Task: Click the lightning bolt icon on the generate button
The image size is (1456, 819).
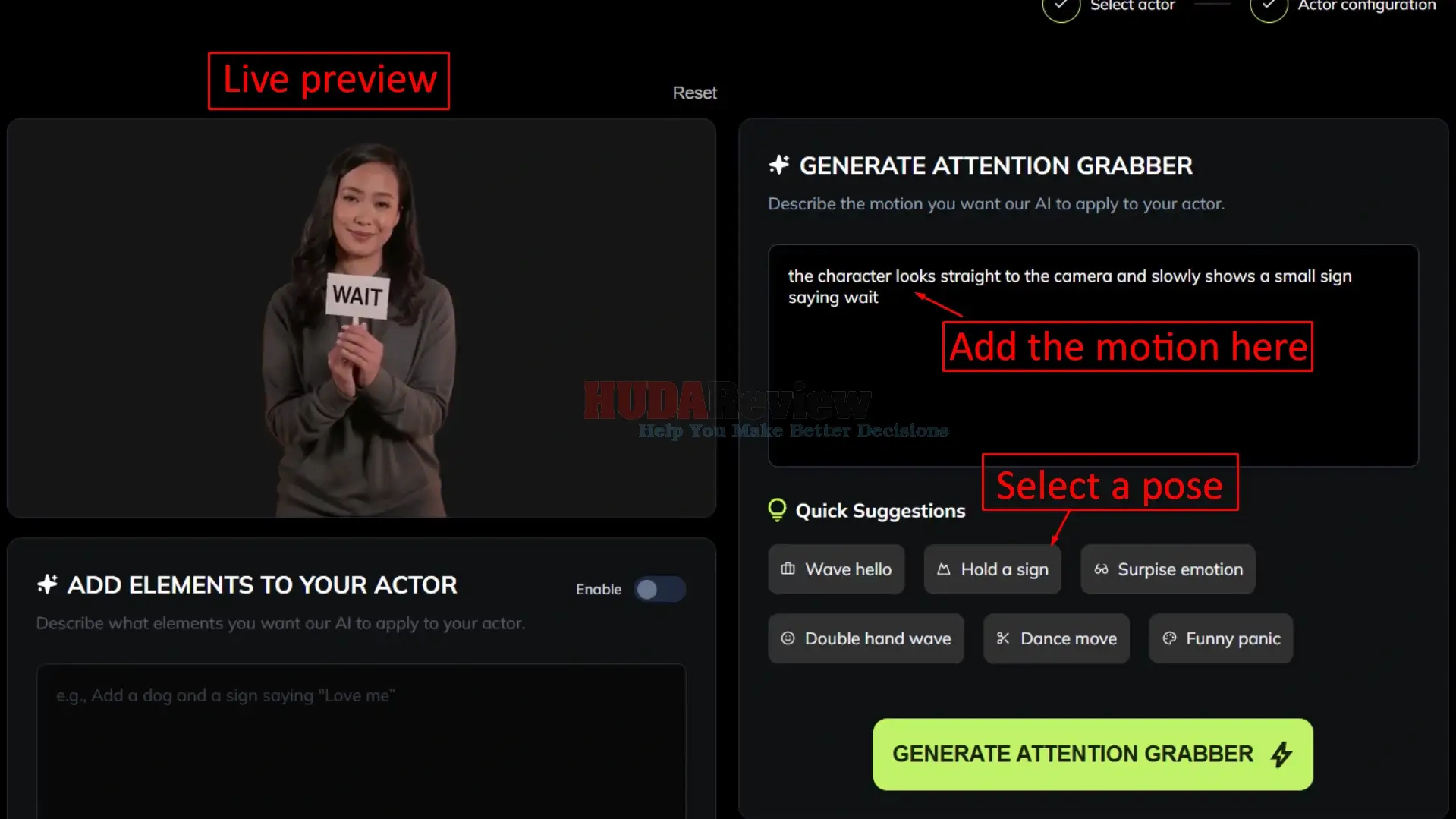Action: coord(1281,754)
